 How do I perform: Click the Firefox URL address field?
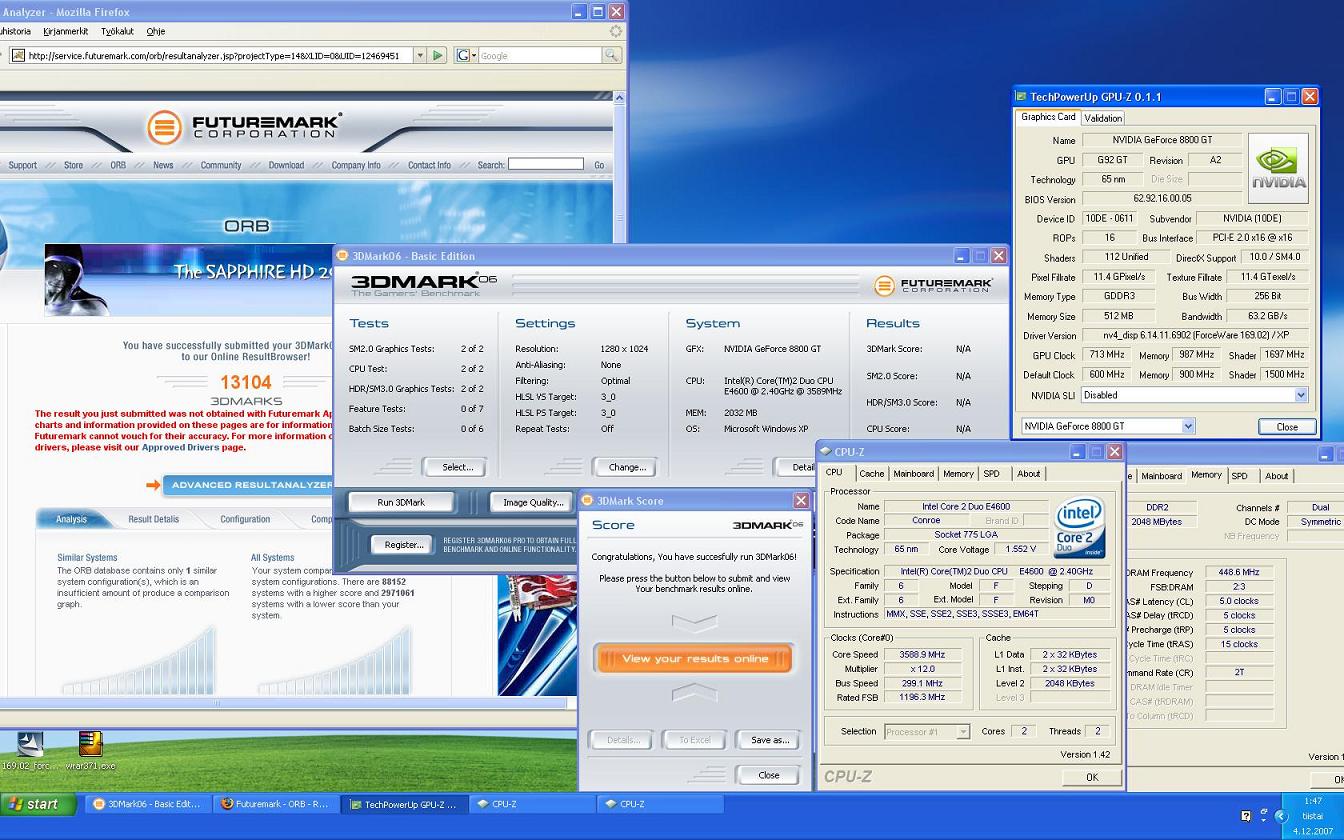coord(212,56)
